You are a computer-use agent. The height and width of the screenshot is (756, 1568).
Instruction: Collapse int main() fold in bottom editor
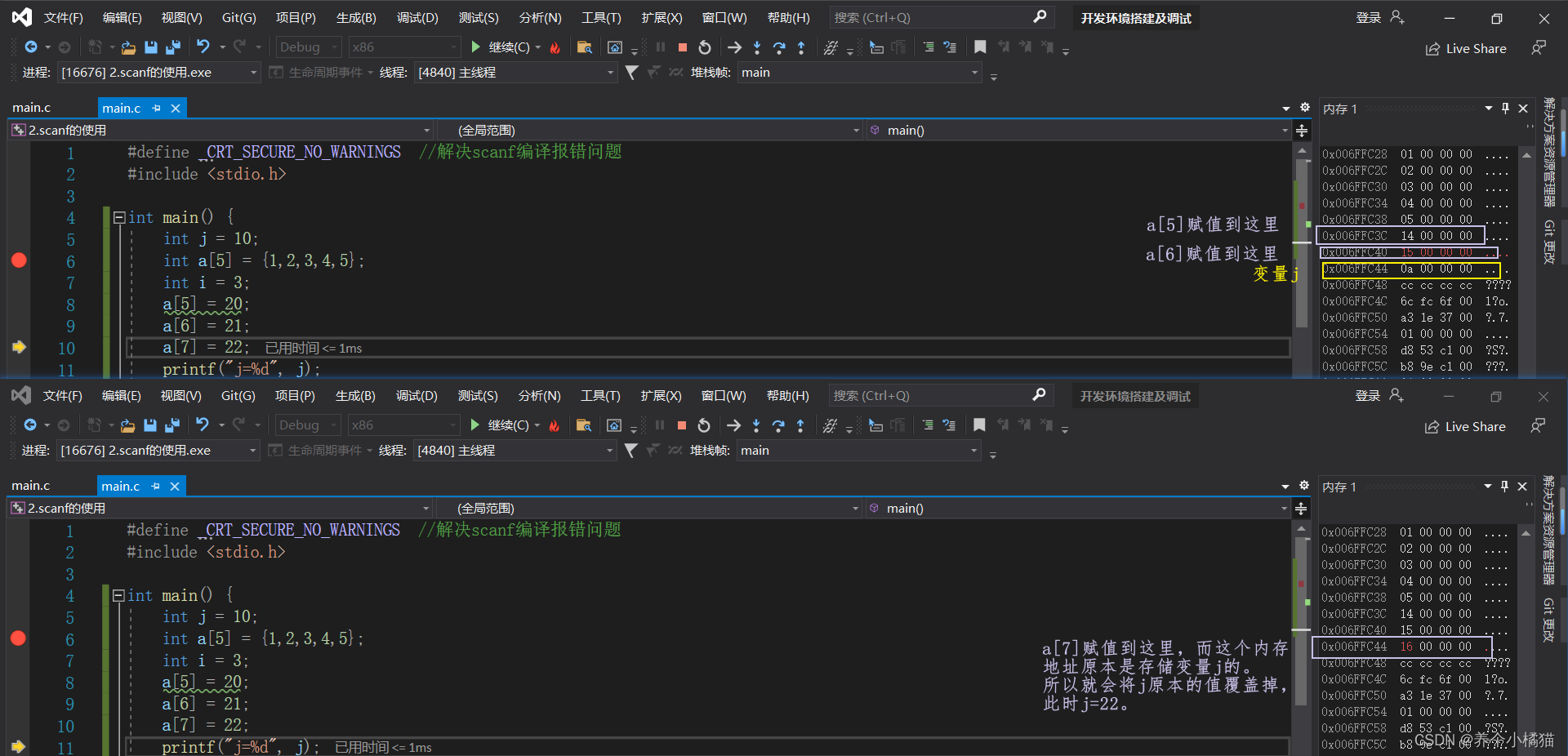click(118, 595)
